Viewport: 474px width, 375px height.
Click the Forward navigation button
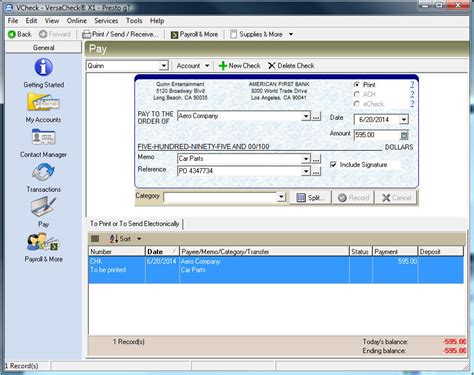point(55,34)
